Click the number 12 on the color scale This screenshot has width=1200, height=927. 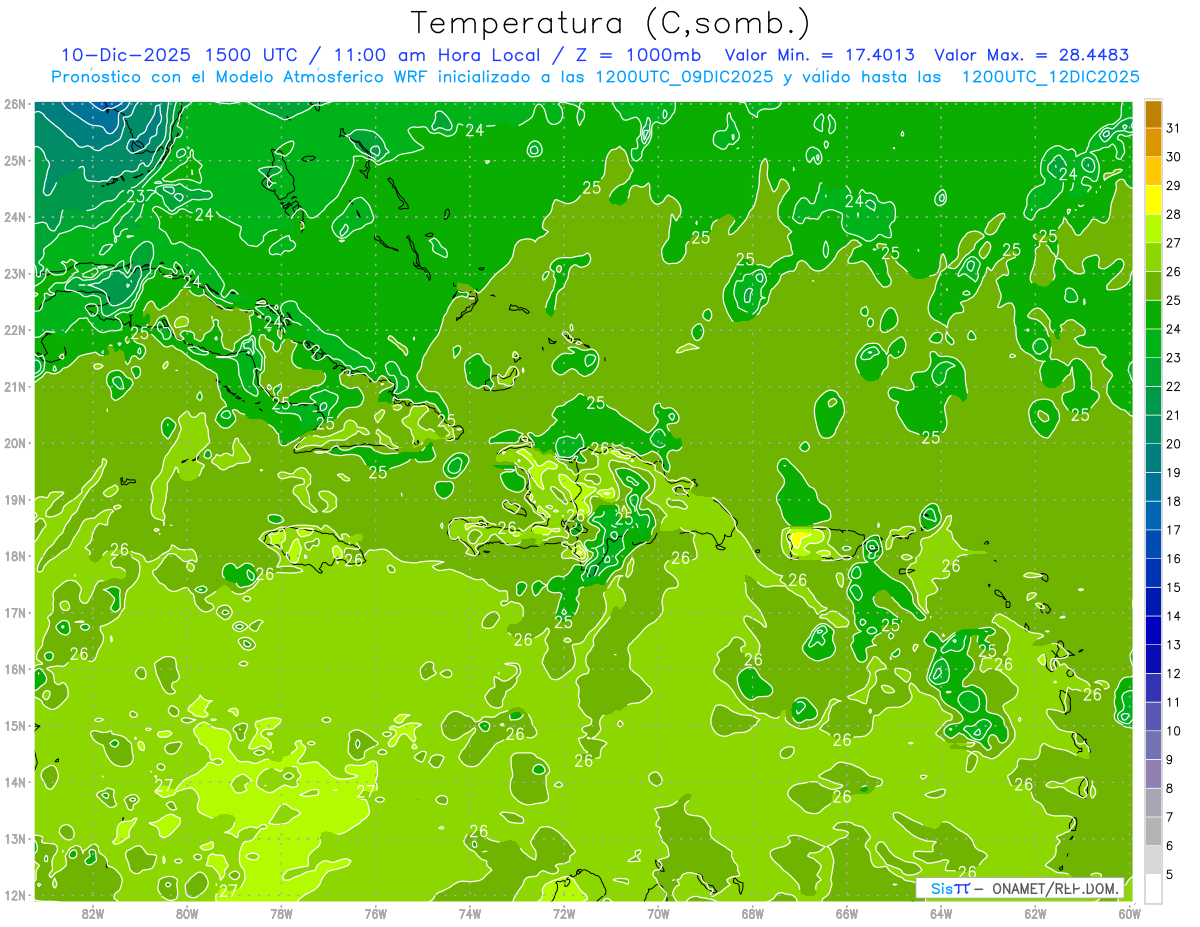tap(1174, 673)
